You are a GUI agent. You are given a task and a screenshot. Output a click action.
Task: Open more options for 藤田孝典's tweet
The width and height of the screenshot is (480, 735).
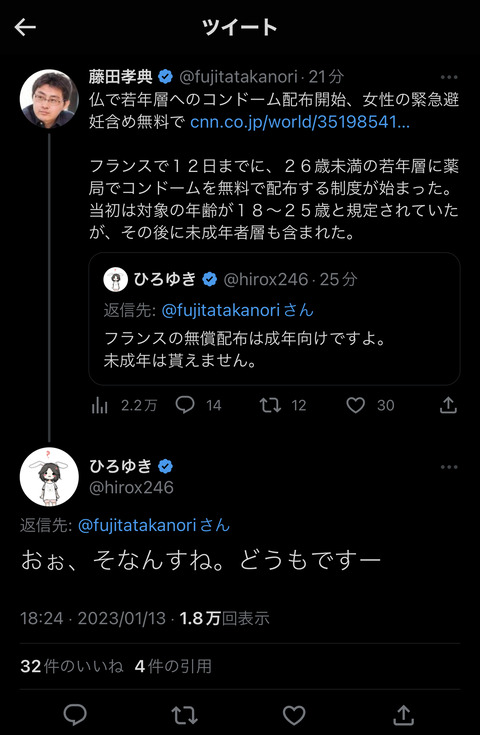click(x=449, y=77)
